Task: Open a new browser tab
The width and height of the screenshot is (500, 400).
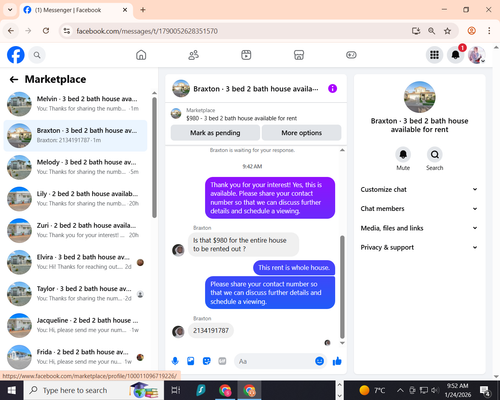Action: click(143, 10)
